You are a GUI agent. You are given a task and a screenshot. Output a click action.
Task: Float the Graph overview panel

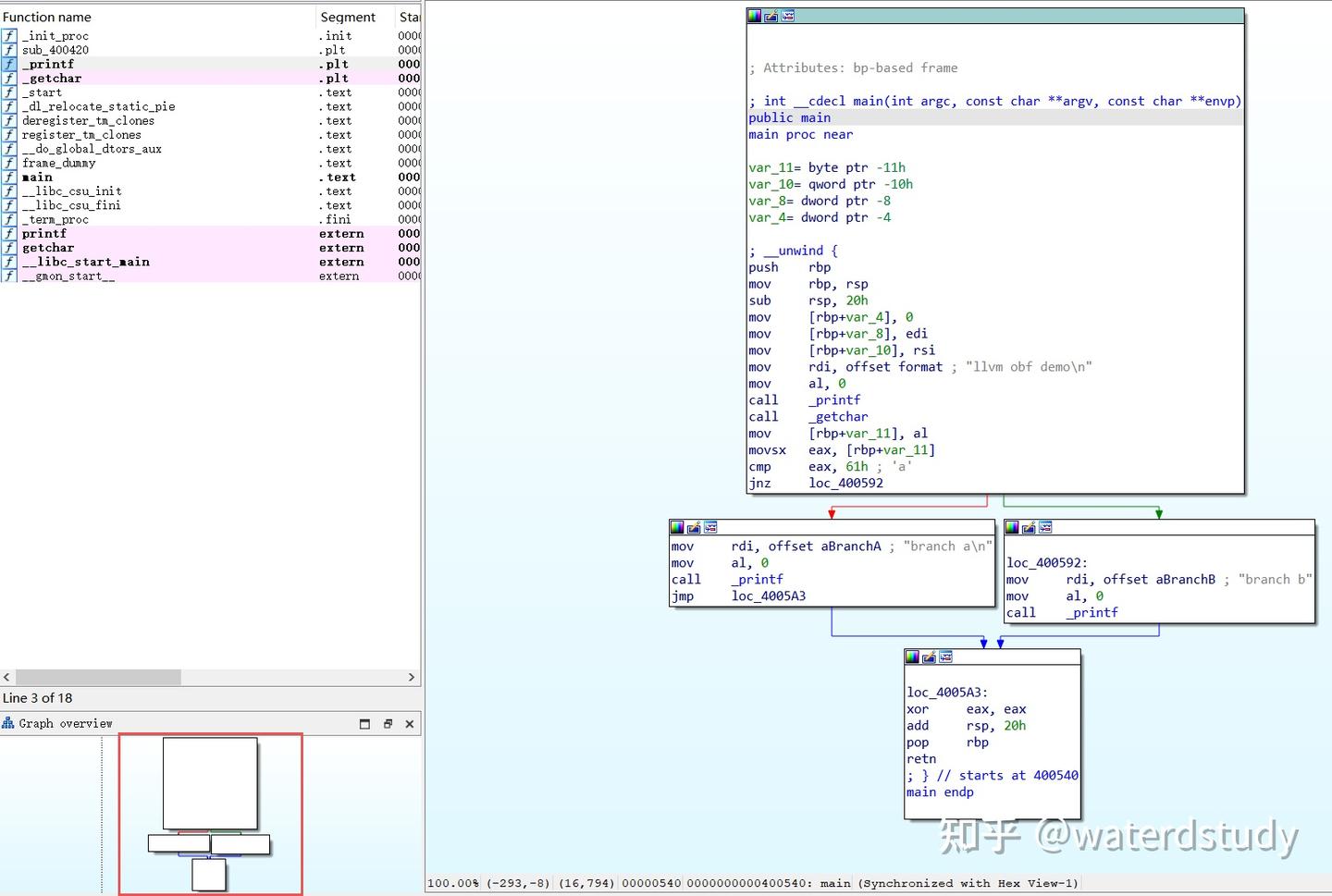click(x=388, y=724)
